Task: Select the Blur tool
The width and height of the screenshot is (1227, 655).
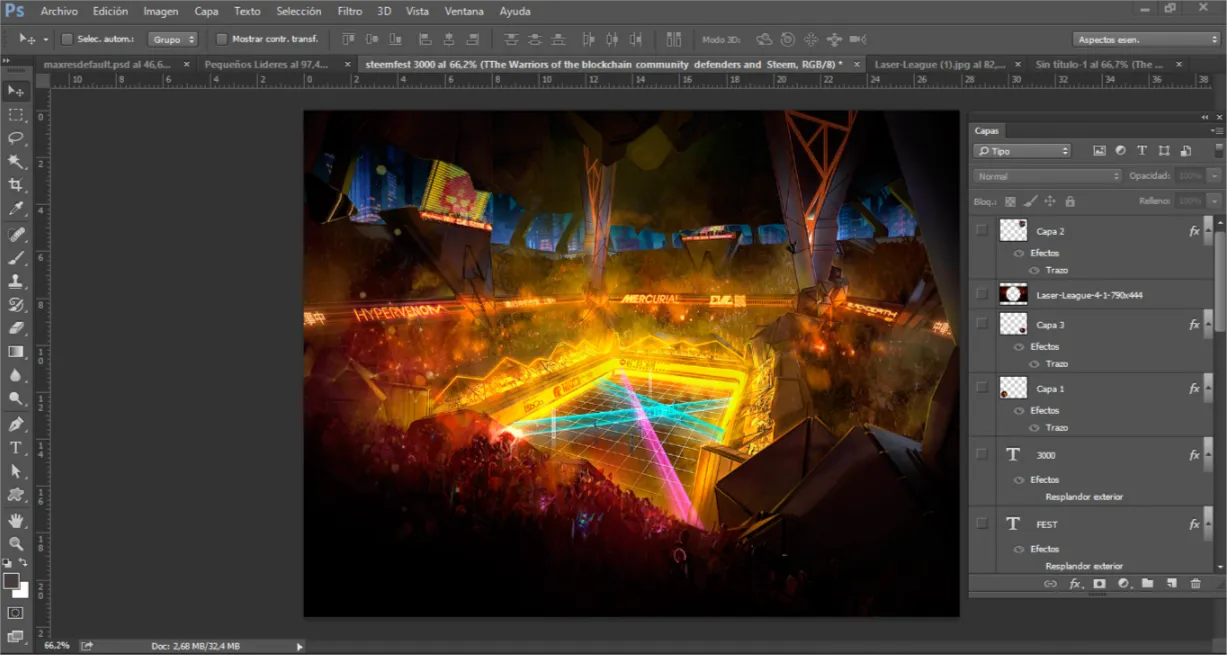Action: point(16,375)
